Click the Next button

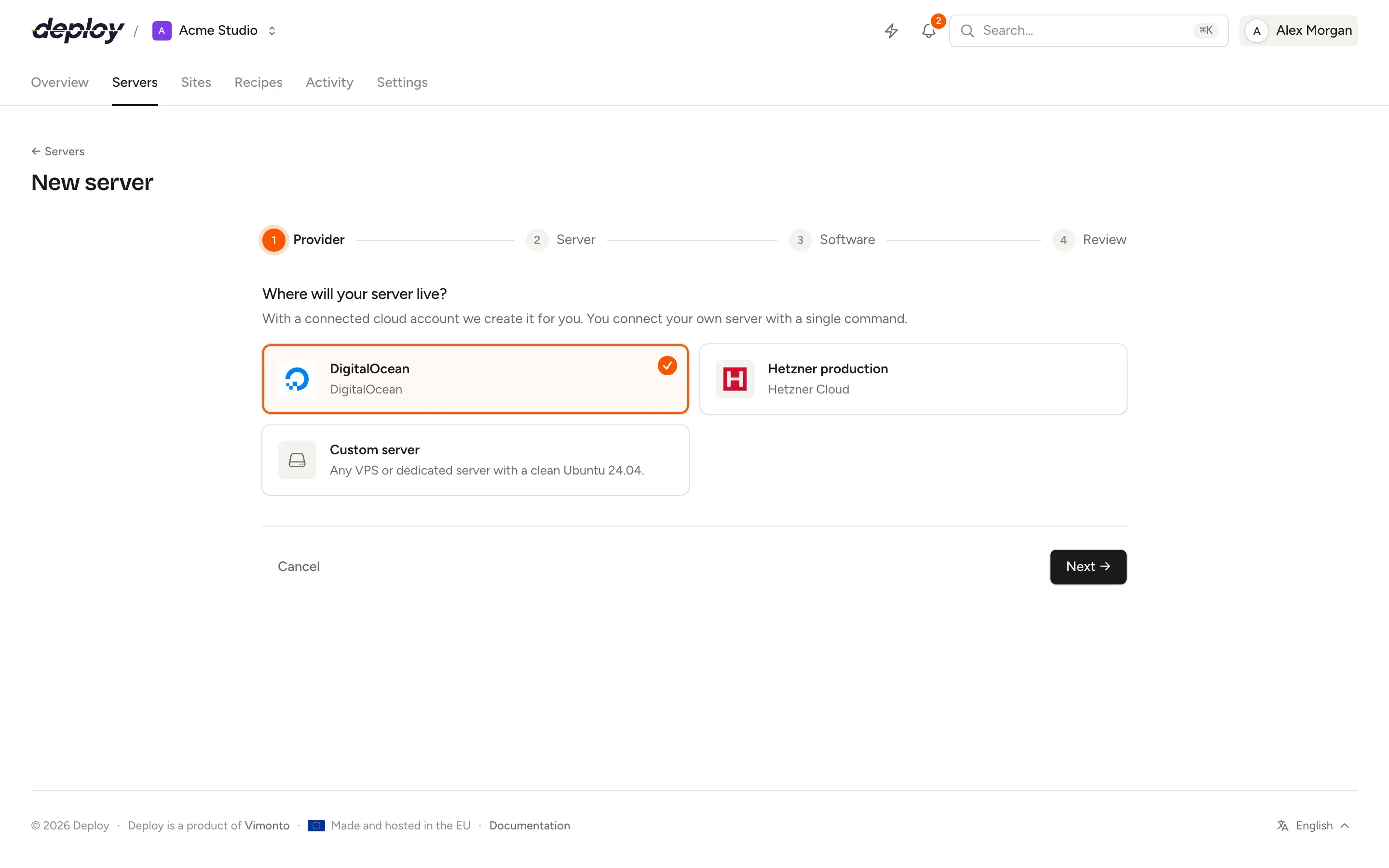[1088, 567]
